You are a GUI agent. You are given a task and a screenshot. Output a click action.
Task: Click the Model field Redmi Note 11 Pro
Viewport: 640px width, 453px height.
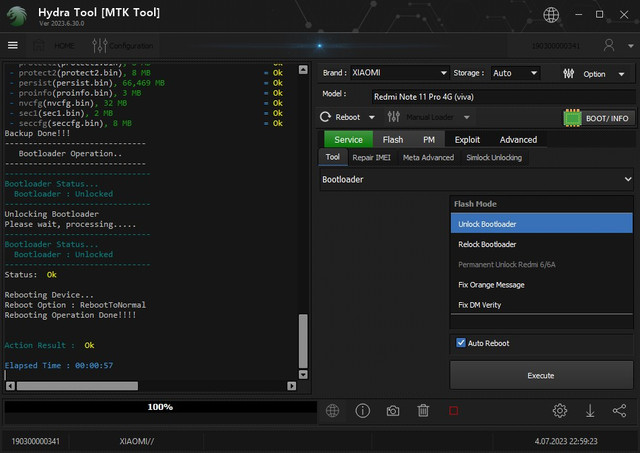coord(503,97)
